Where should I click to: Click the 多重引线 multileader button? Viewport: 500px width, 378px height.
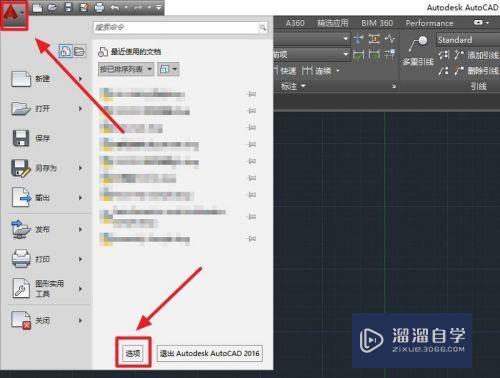(x=418, y=51)
